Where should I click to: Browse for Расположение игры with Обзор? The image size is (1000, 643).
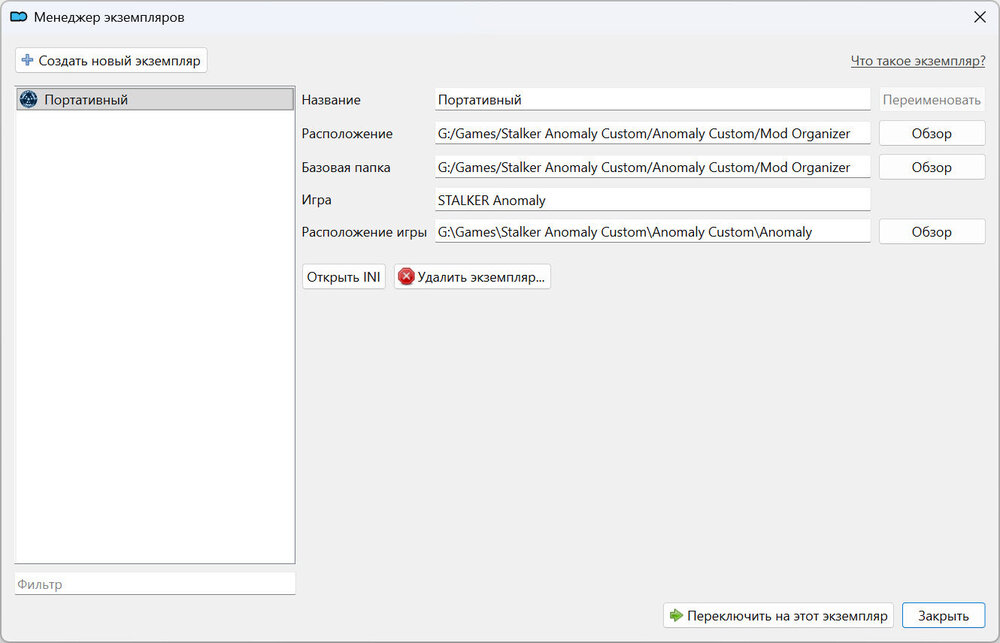tap(931, 231)
